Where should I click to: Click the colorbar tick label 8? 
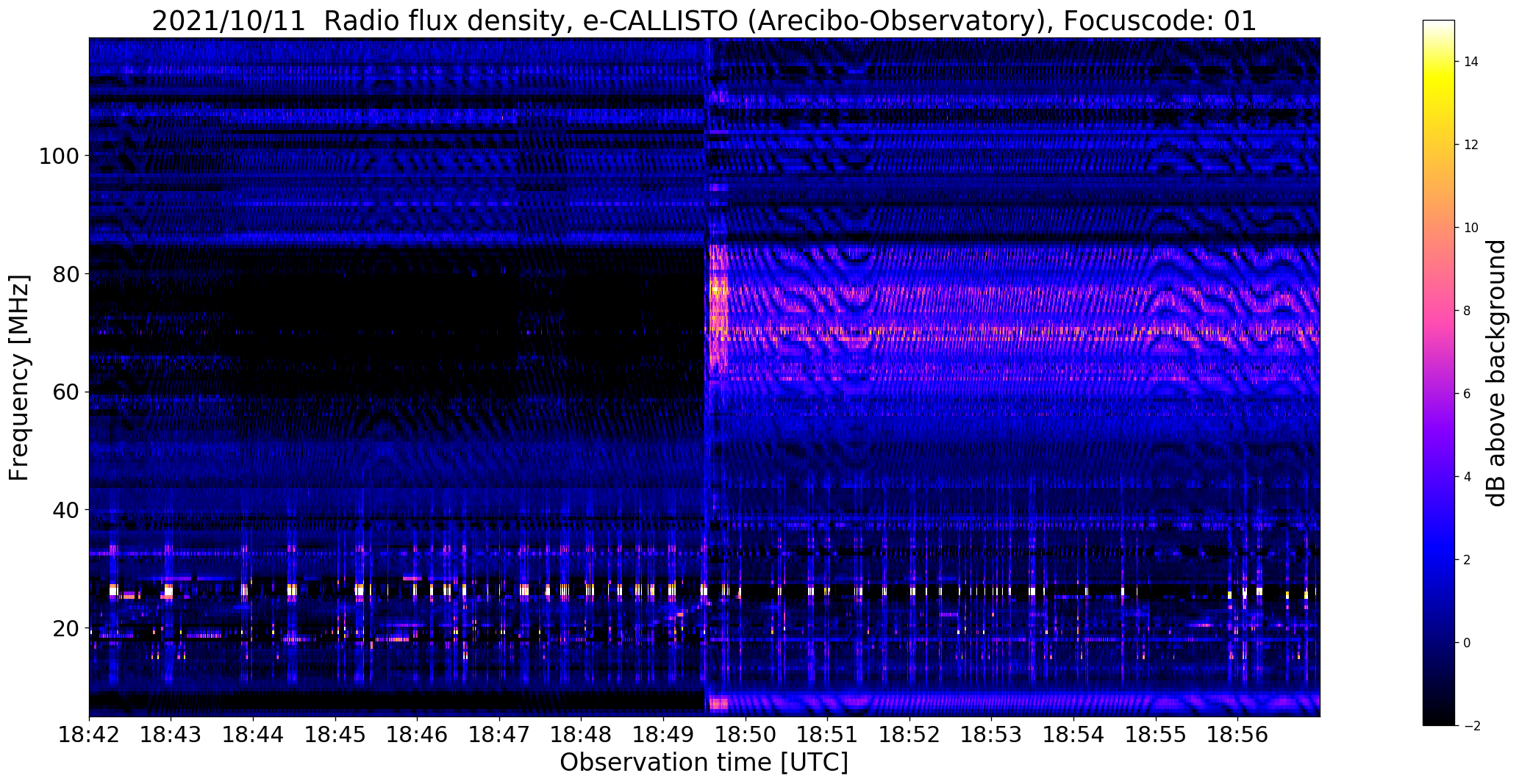(x=1468, y=311)
